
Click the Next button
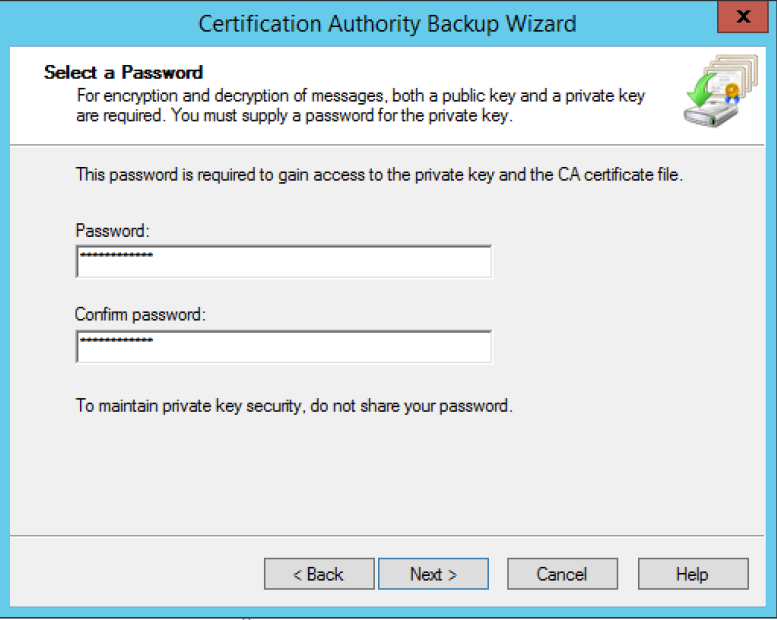tap(433, 574)
